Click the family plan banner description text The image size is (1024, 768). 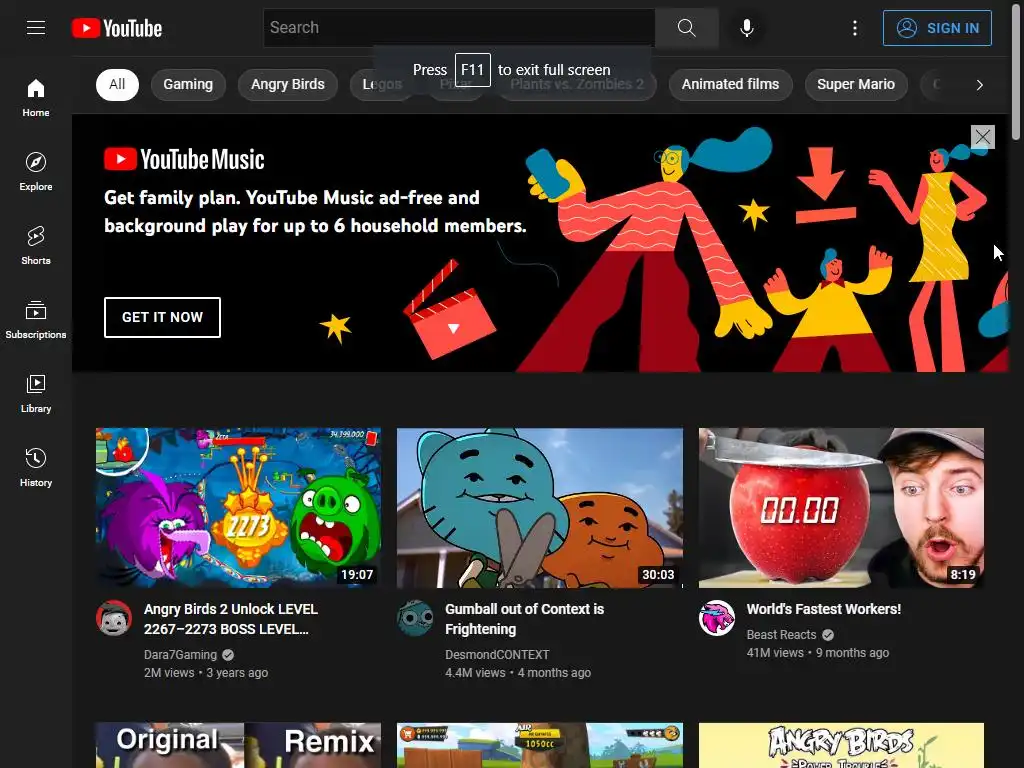click(315, 212)
